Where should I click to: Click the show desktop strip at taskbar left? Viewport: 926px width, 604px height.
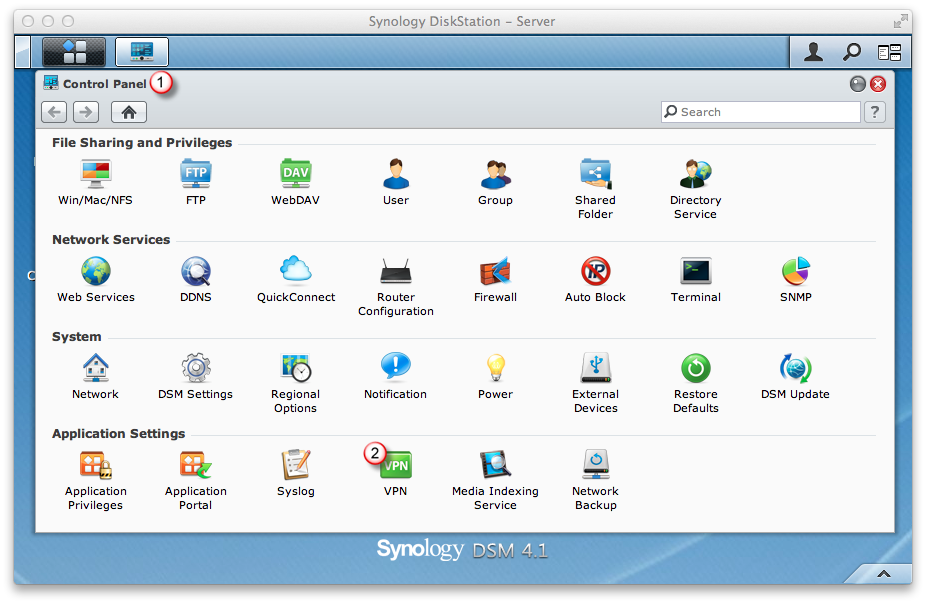coord(22,51)
